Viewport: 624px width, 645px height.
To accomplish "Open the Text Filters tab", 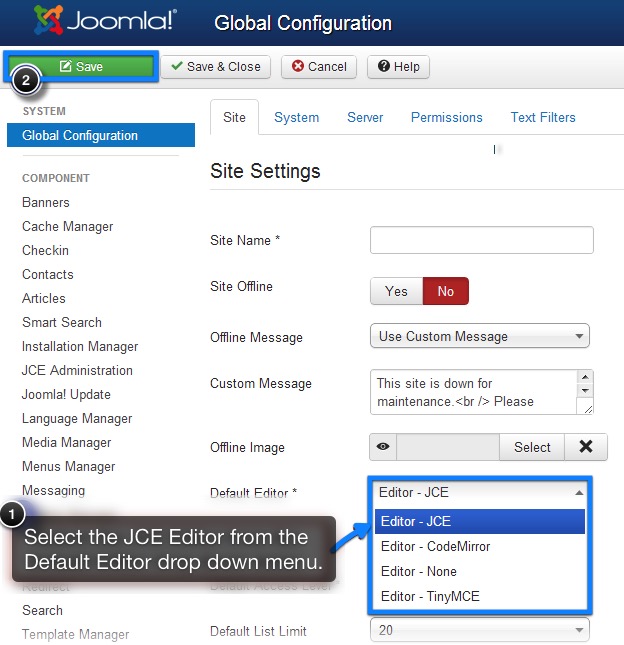I will pos(543,117).
